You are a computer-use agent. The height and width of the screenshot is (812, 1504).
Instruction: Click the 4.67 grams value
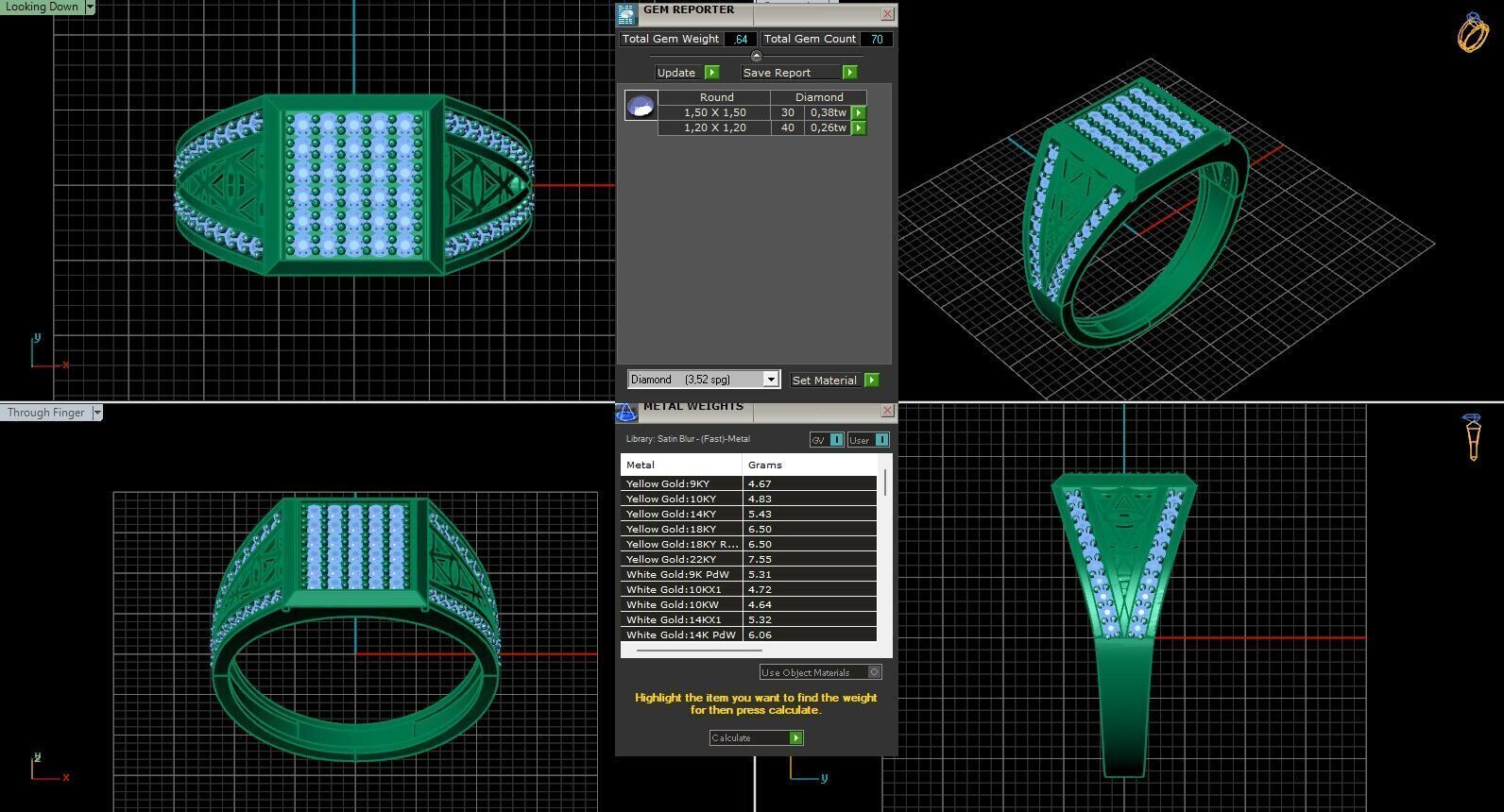[760, 483]
